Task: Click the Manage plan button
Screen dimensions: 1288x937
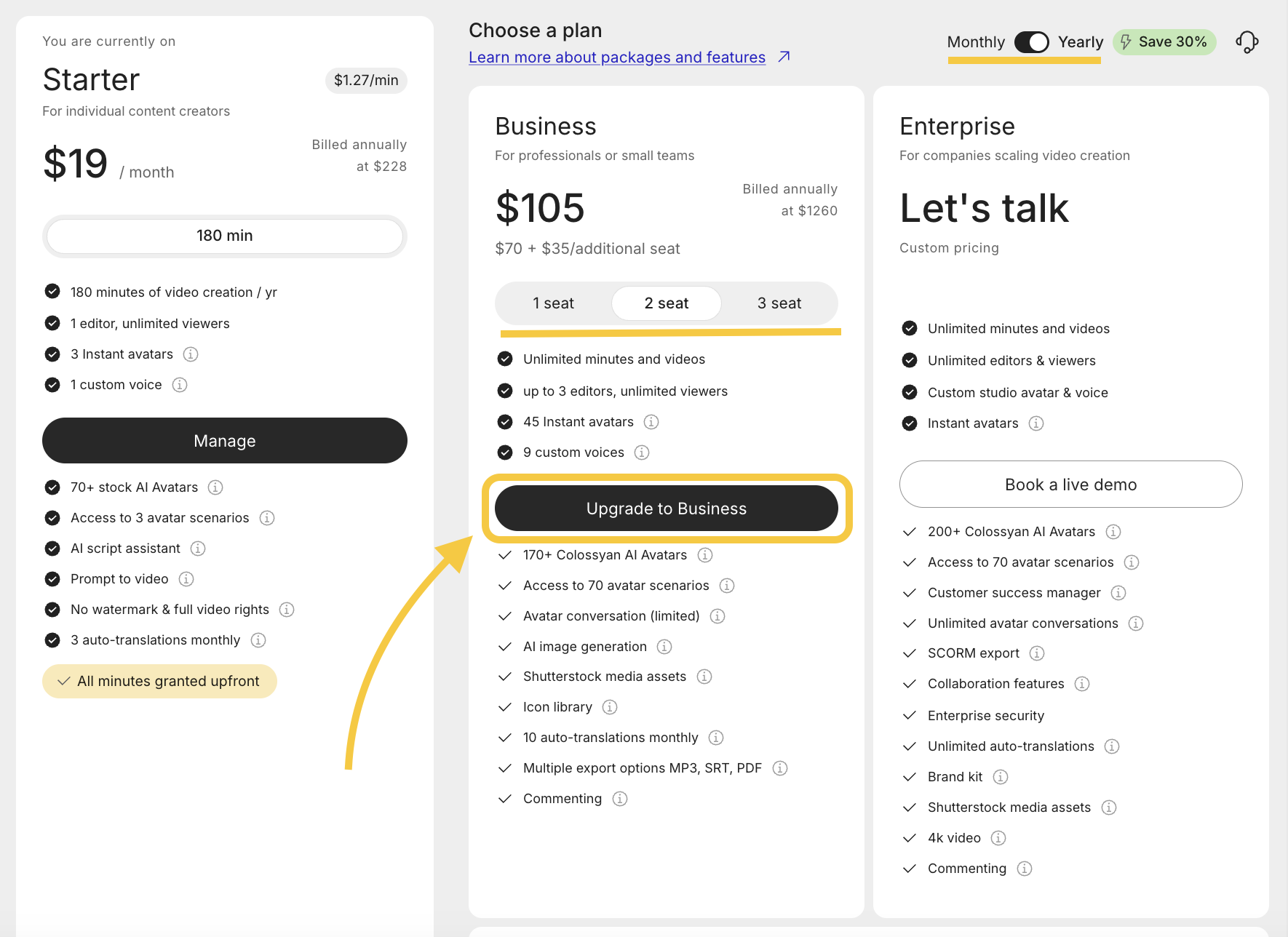Action: click(224, 441)
